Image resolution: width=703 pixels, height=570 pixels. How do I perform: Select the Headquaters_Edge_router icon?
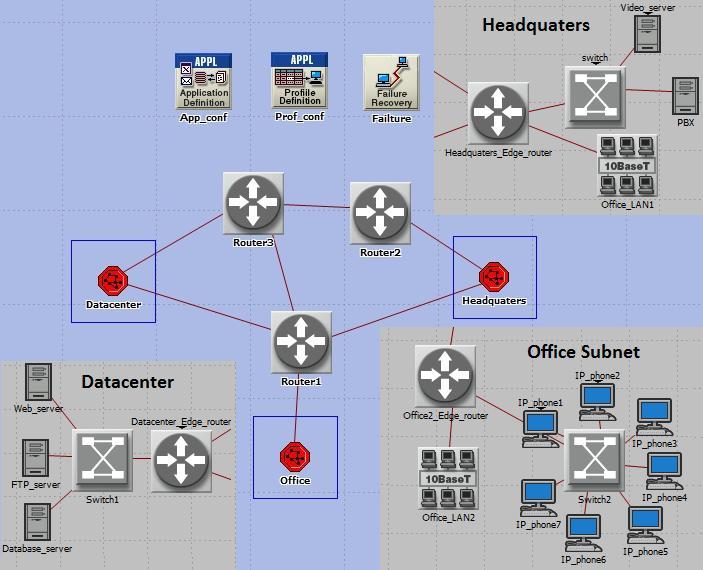(x=498, y=112)
